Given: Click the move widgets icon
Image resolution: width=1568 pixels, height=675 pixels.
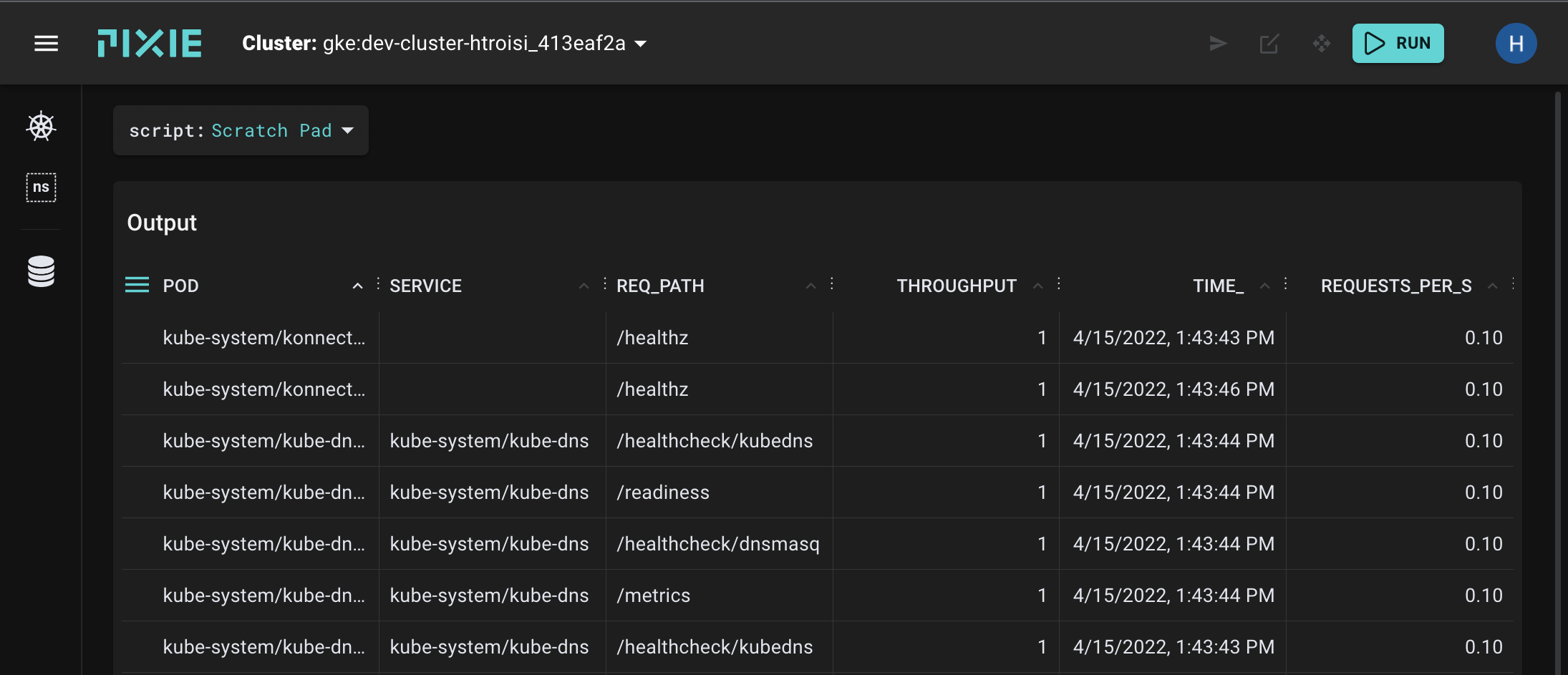Looking at the screenshot, I should pyautogui.click(x=1321, y=44).
